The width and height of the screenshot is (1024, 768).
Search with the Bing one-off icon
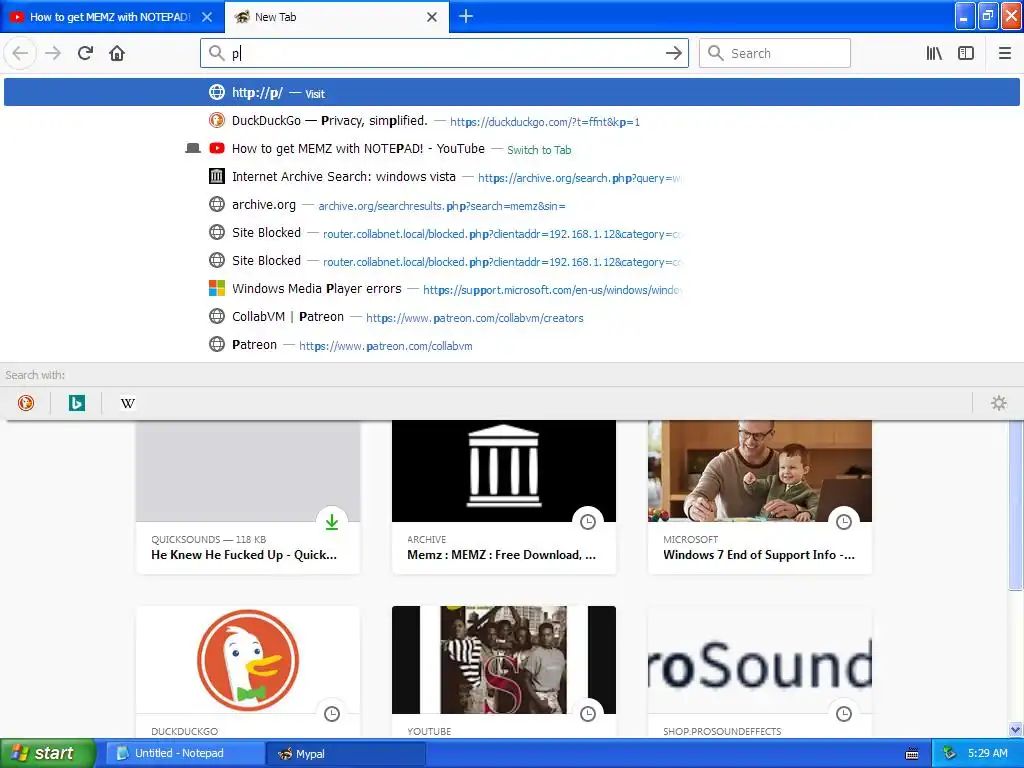click(x=76, y=403)
